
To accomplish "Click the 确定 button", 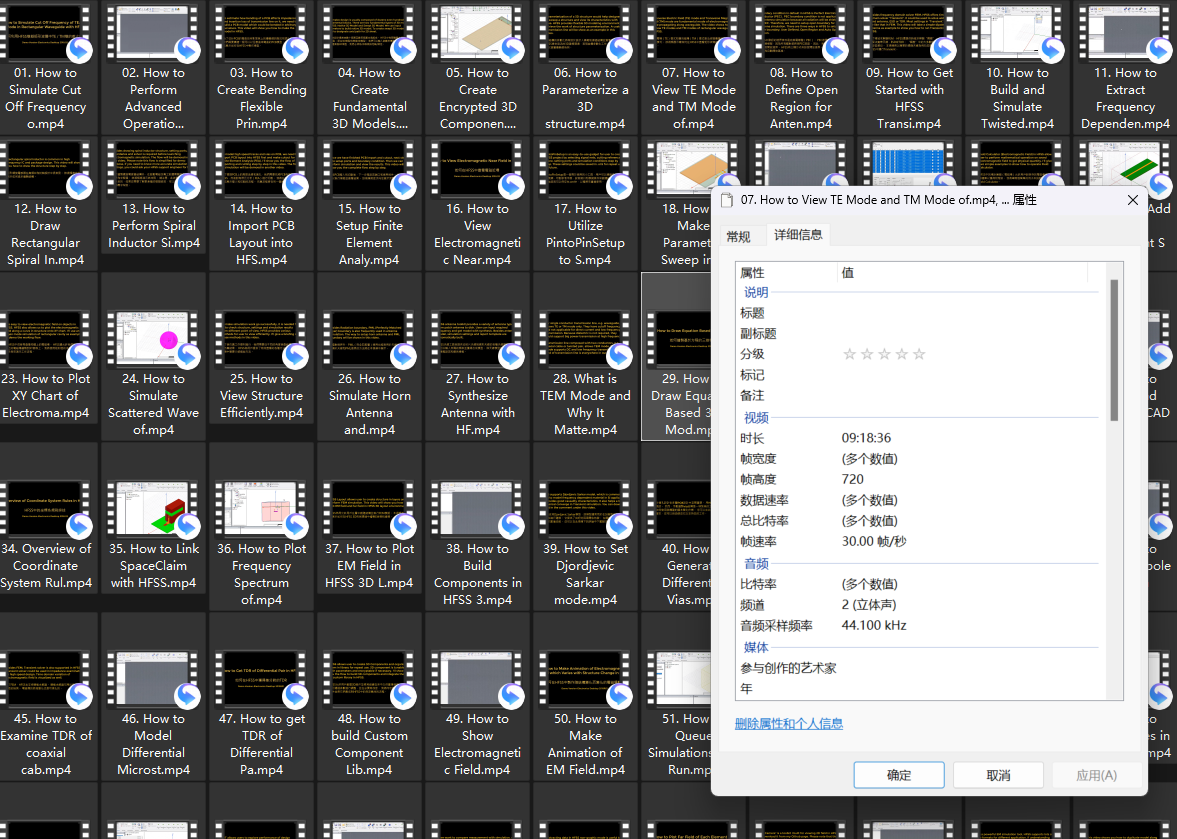I will click(x=899, y=775).
